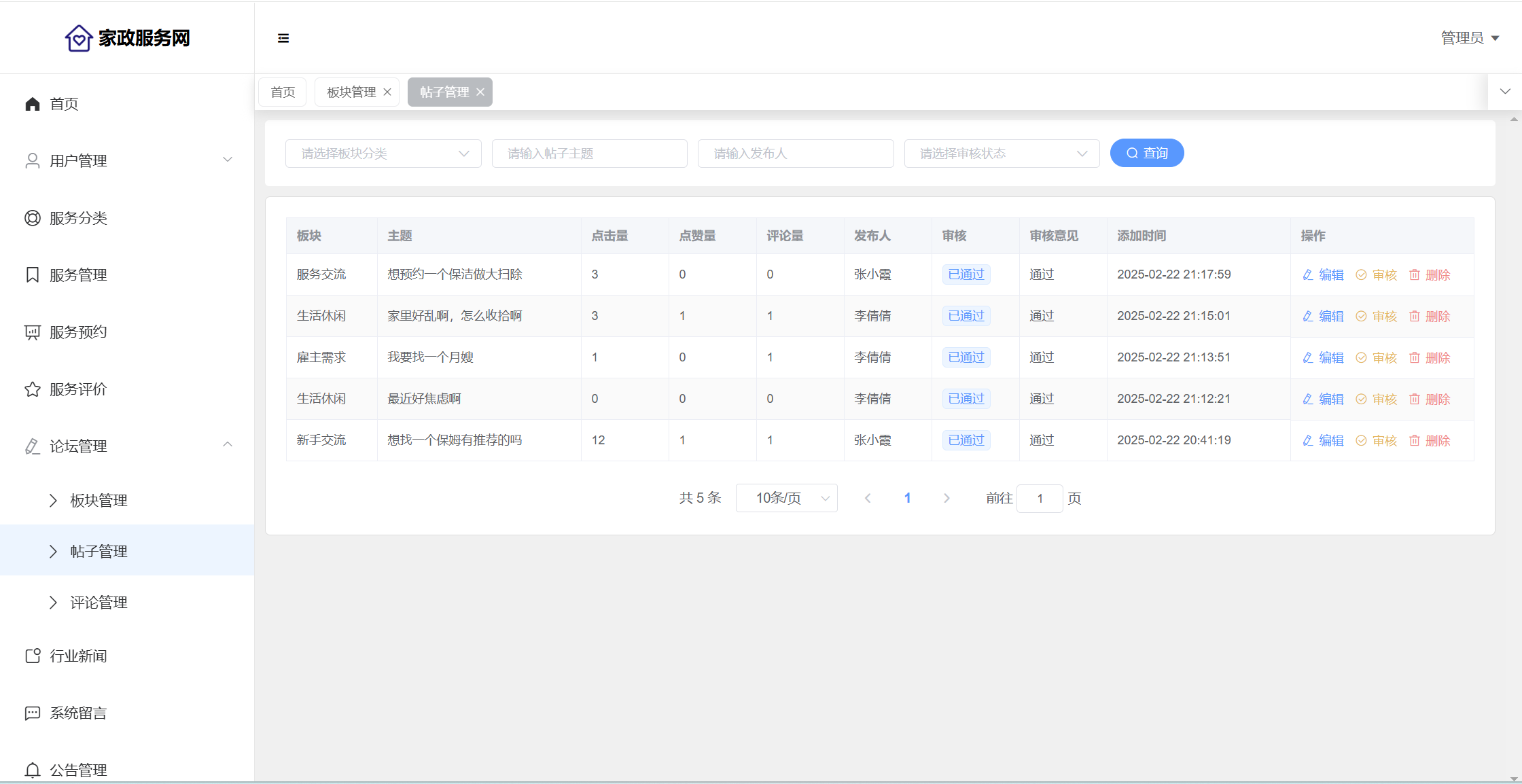Click the home icon in sidebar
The width and height of the screenshot is (1522, 784).
pos(33,104)
